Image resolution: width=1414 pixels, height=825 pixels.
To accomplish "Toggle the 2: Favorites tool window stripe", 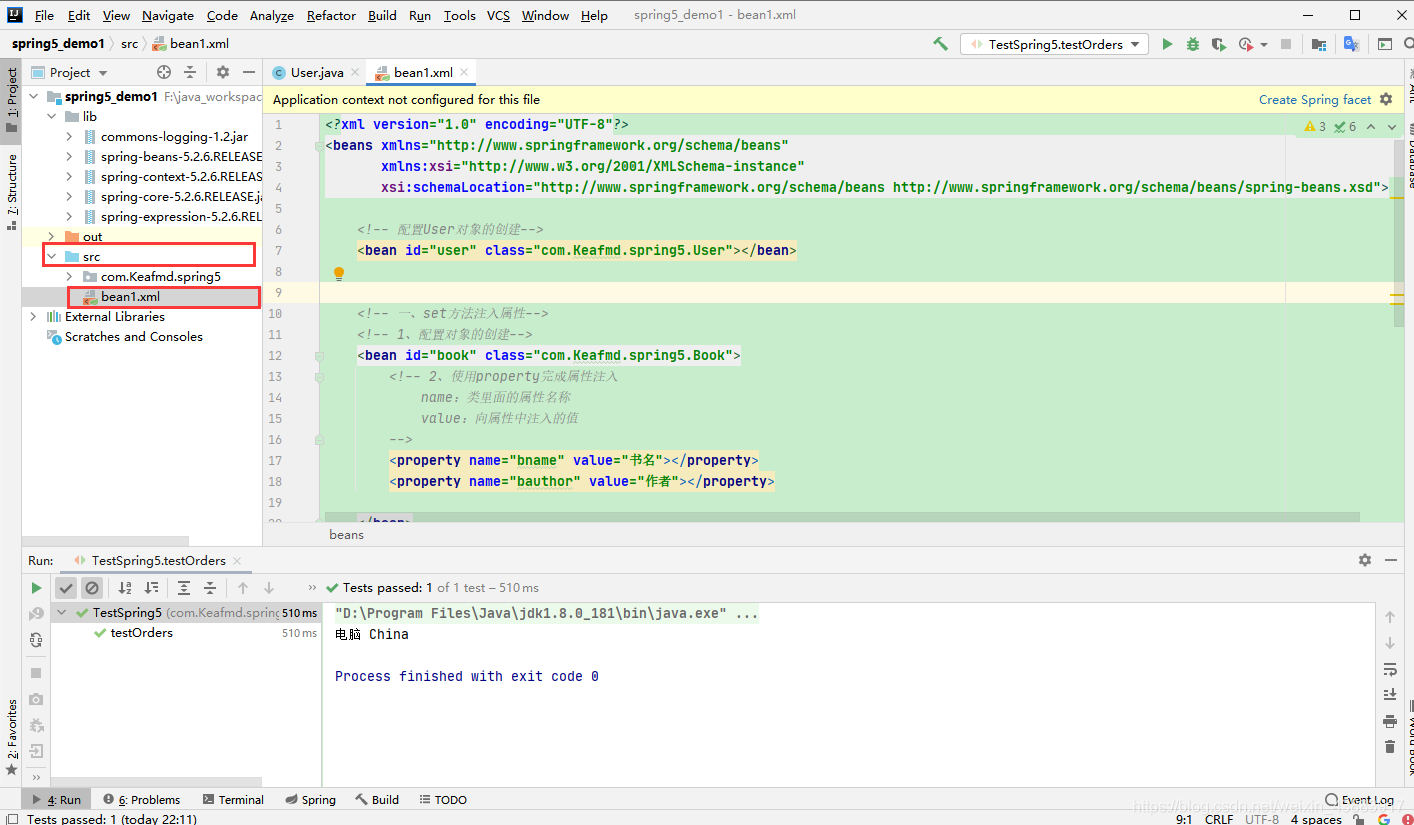I will tap(11, 738).
